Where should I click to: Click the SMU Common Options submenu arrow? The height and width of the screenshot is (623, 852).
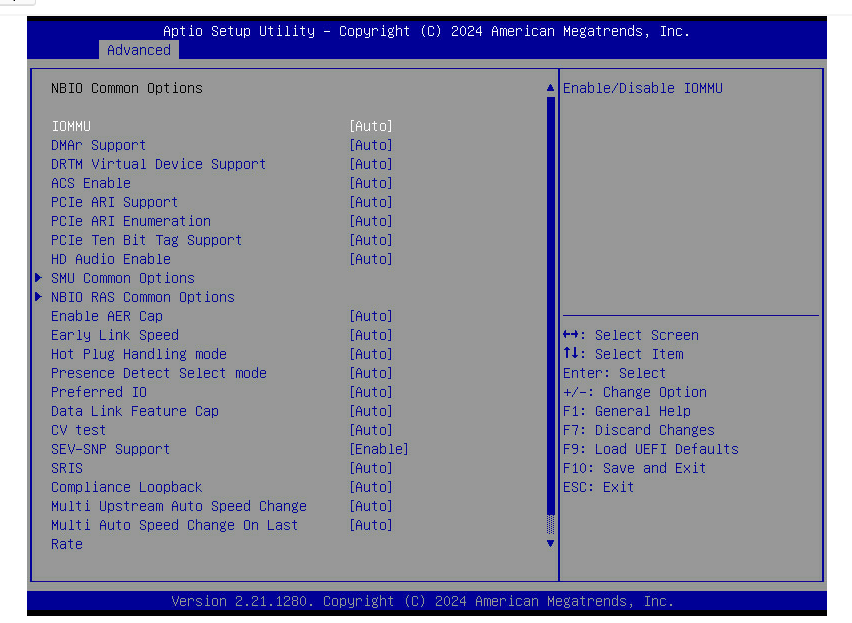[39, 278]
